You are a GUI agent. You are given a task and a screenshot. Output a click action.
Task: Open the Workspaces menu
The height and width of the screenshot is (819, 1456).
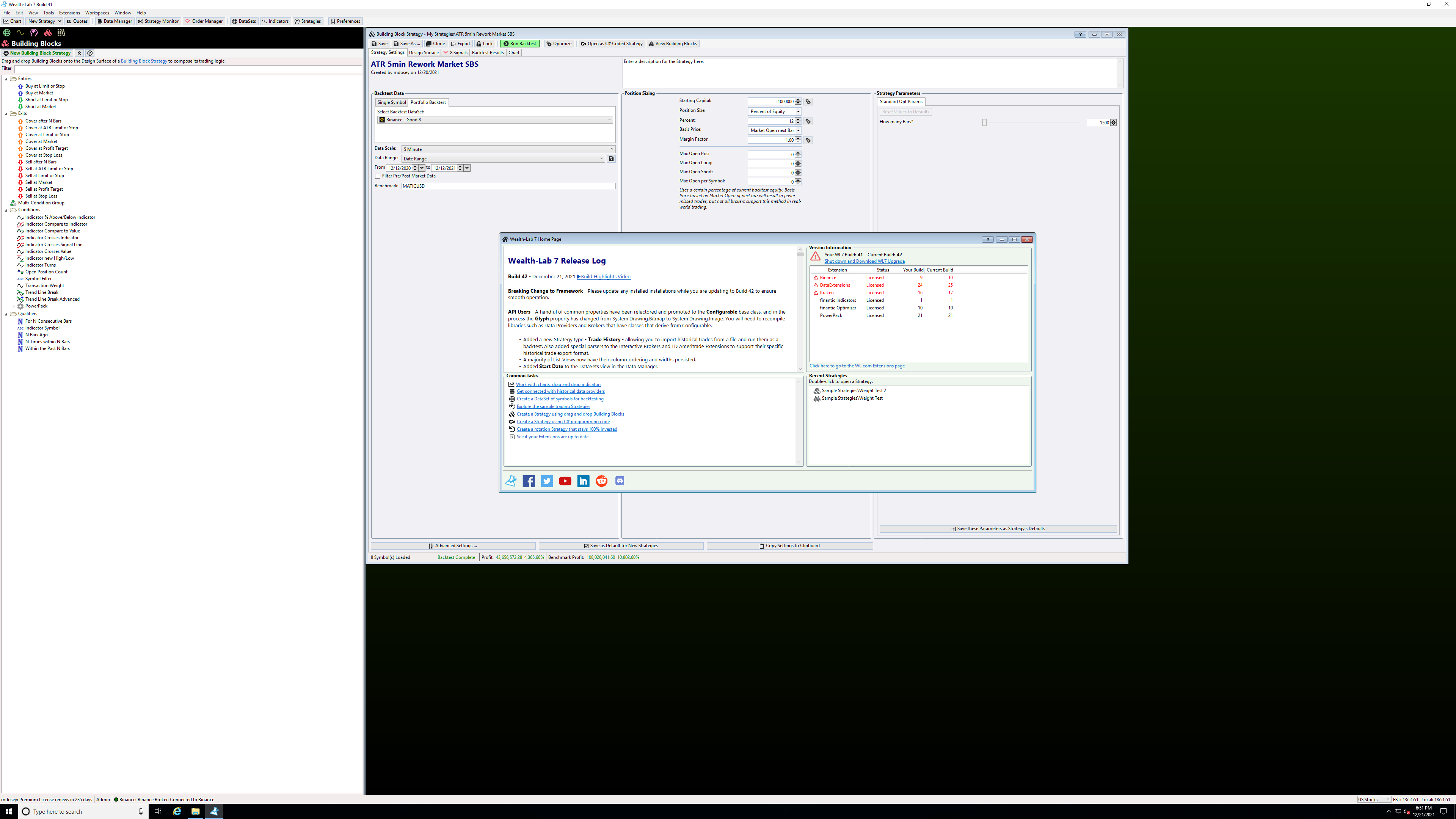pyautogui.click(x=97, y=13)
